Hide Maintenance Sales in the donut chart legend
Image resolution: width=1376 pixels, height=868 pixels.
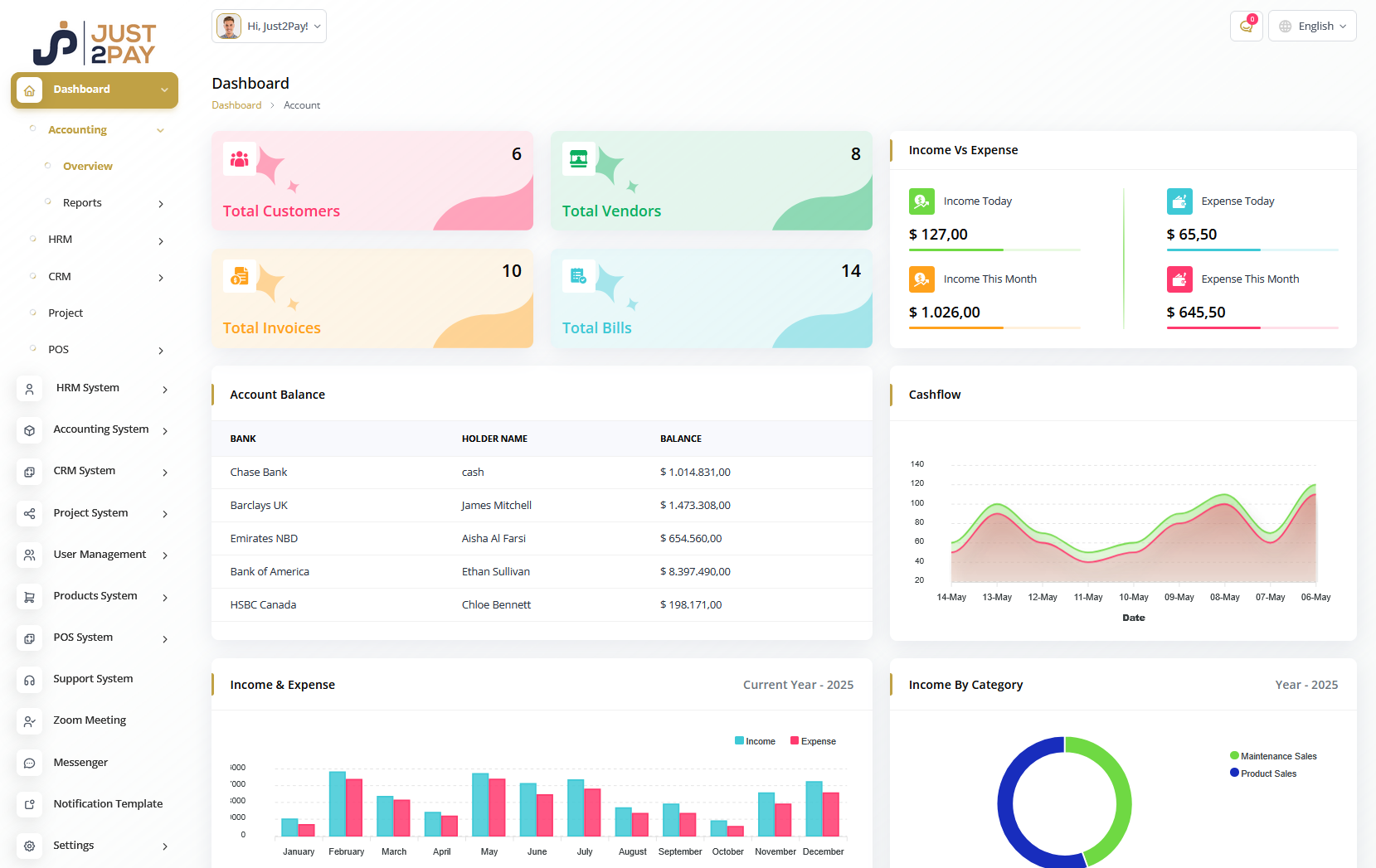(1273, 755)
